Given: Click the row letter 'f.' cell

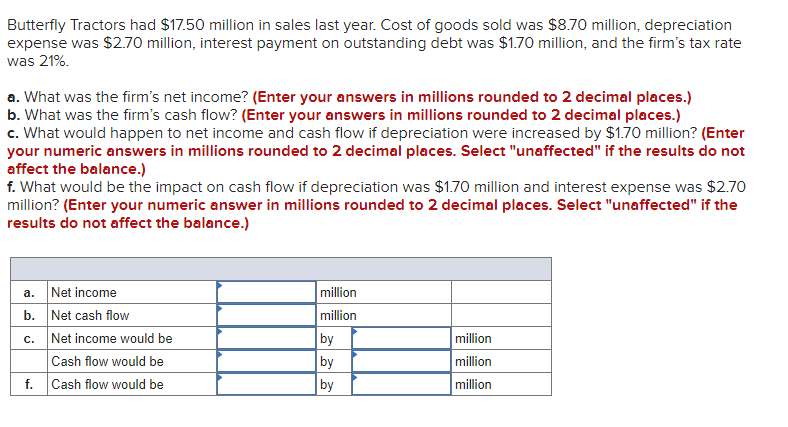Looking at the screenshot, I should [29, 384].
